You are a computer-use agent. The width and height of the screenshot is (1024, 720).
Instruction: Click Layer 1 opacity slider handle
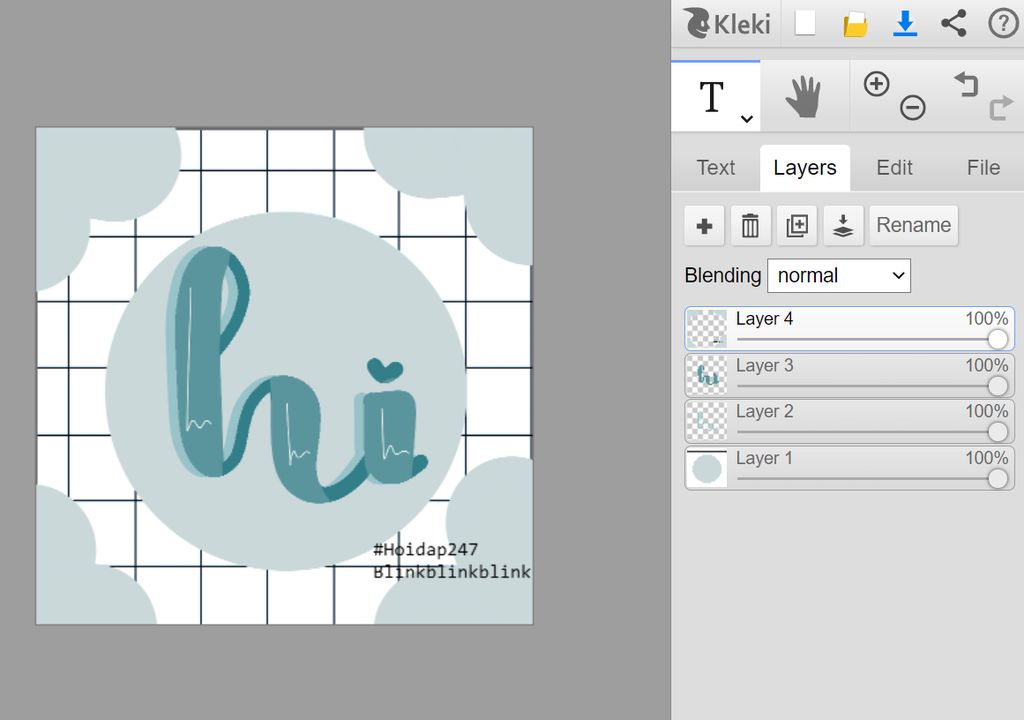pyautogui.click(x=997, y=479)
